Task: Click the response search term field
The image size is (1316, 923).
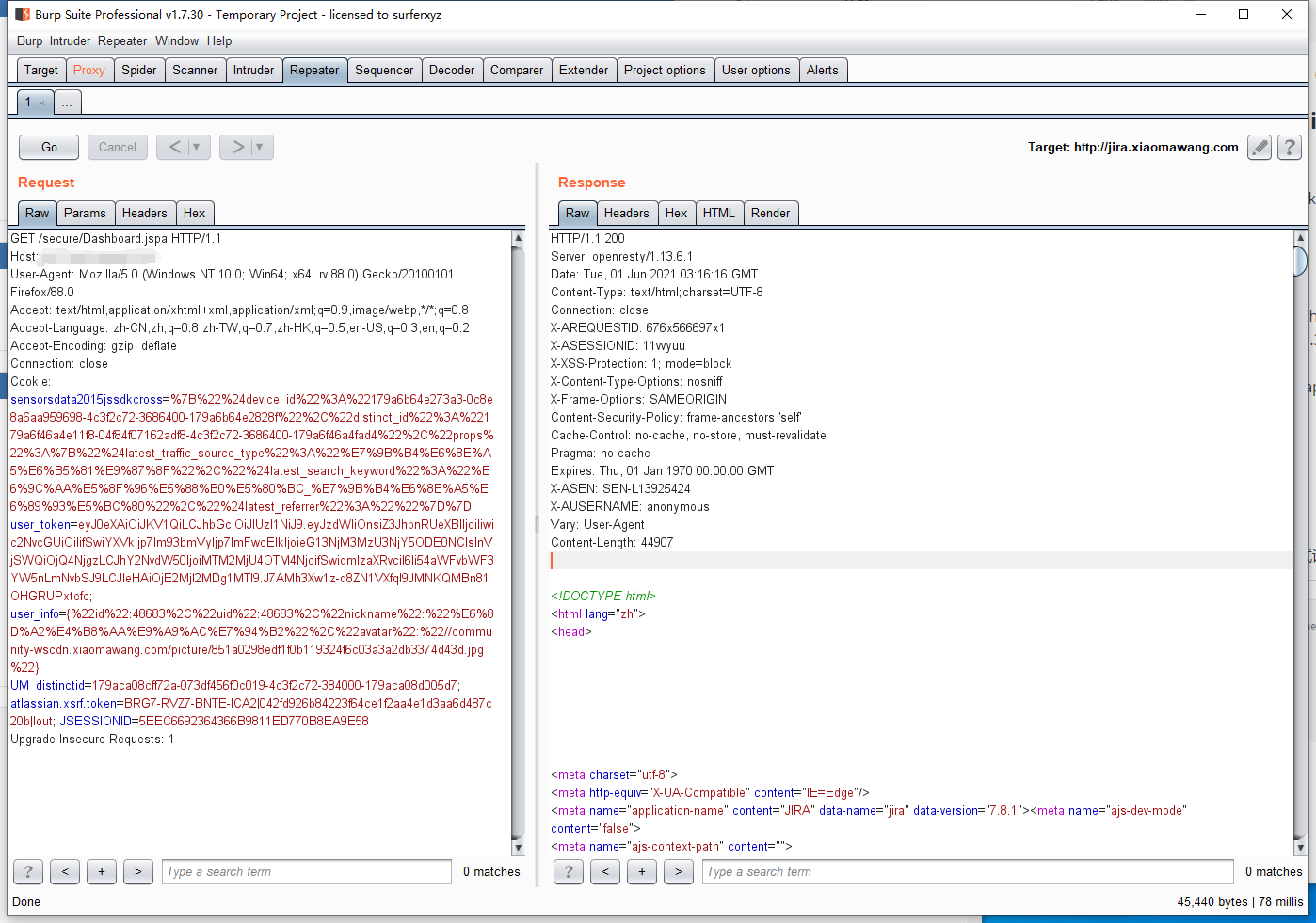Action: [x=967, y=872]
